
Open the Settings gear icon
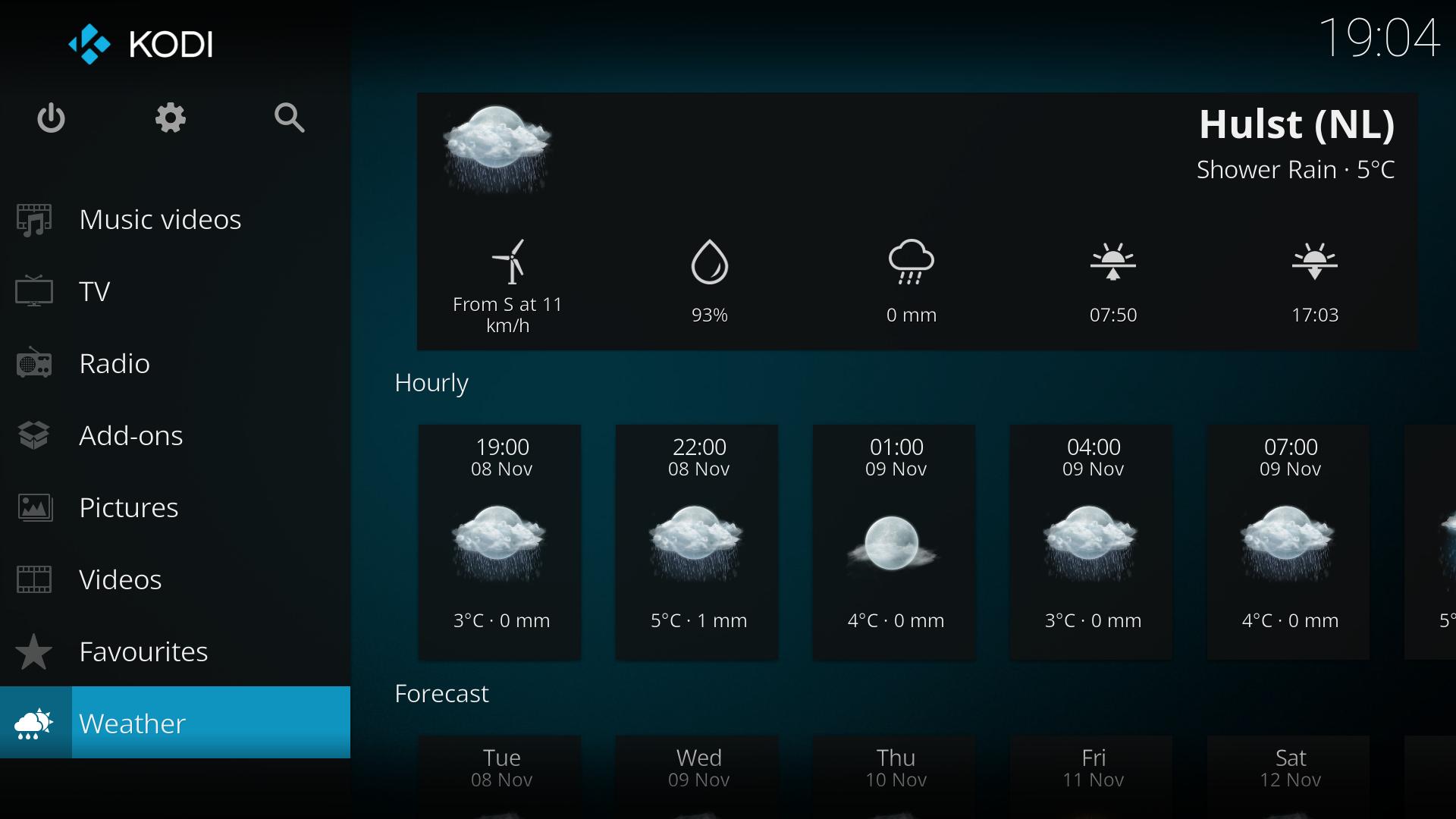171,118
